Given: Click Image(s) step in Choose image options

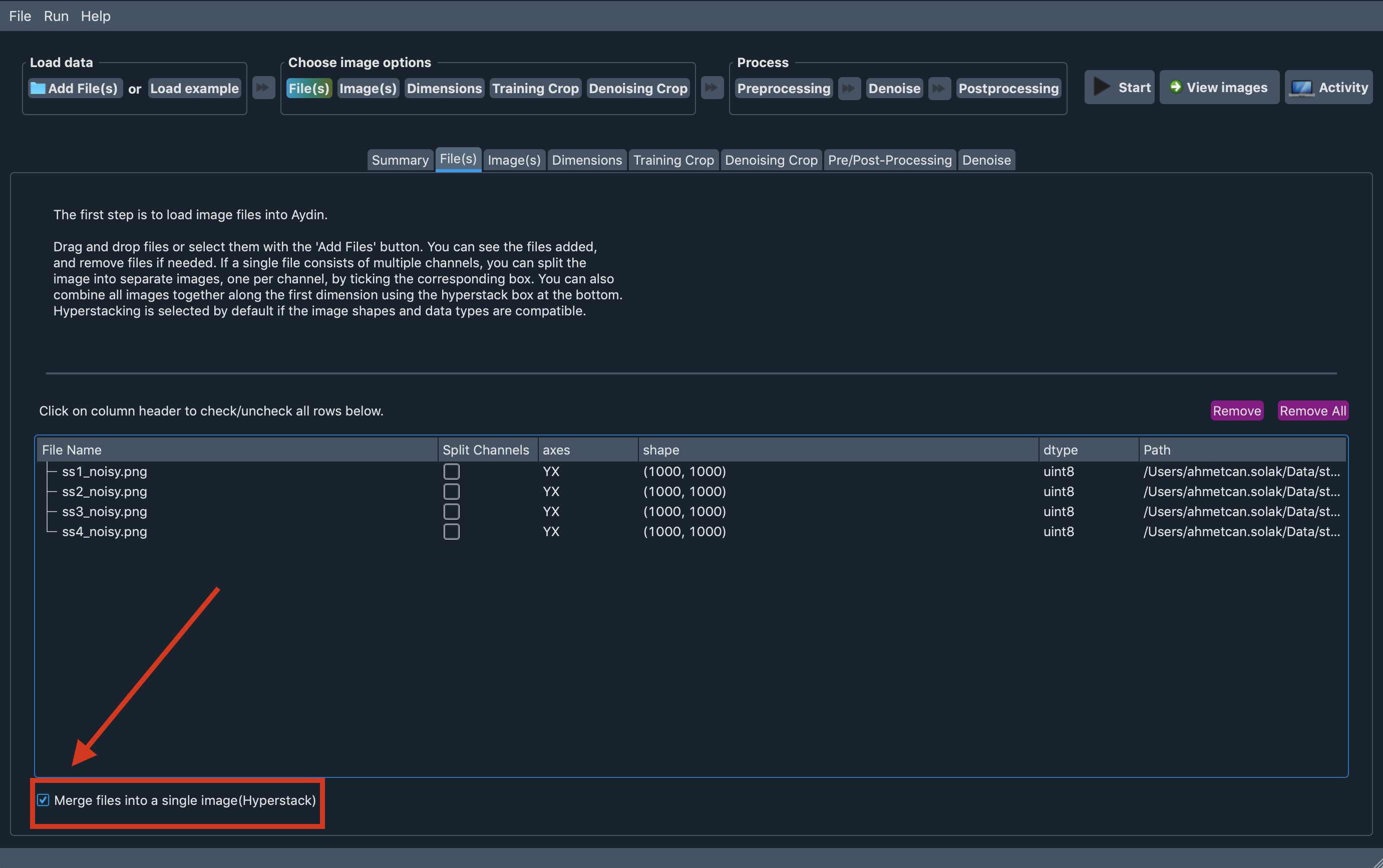Looking at the screenshot, I should point(368,89).
